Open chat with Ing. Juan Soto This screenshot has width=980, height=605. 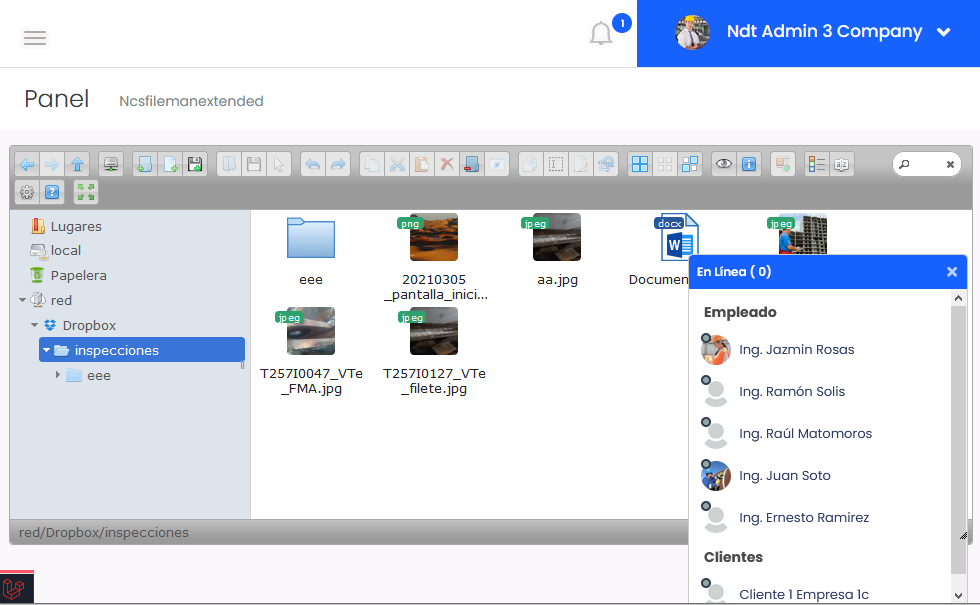coord(784,476)
